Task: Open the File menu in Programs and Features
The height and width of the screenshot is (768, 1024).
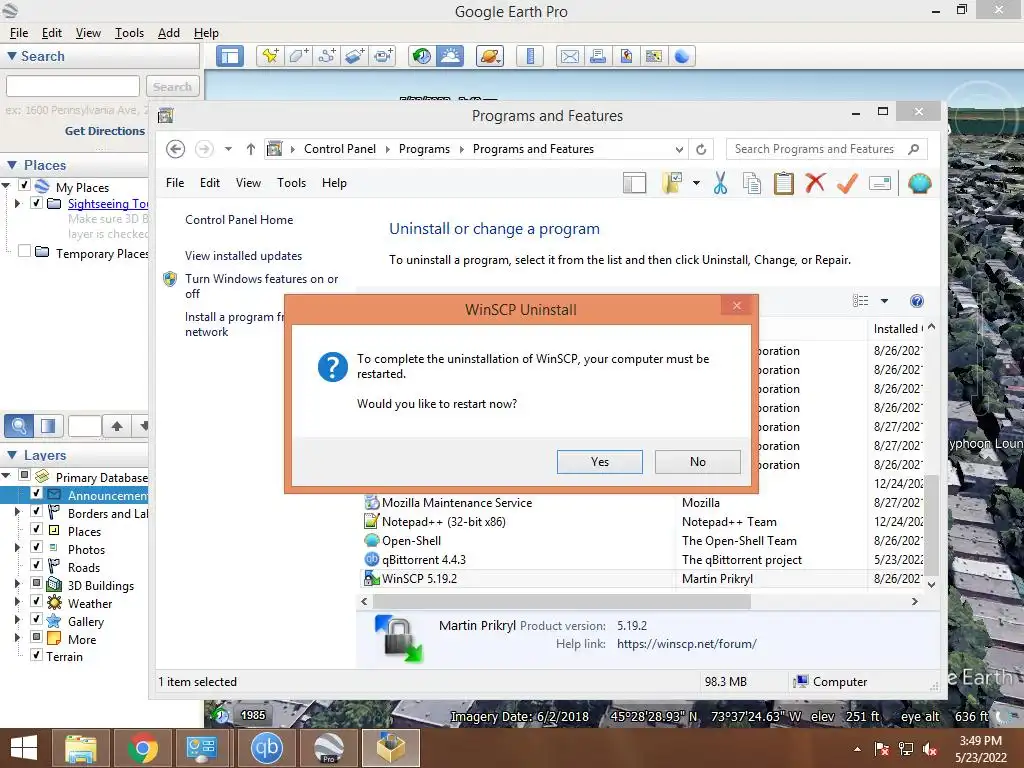Action: coord(175,183)
